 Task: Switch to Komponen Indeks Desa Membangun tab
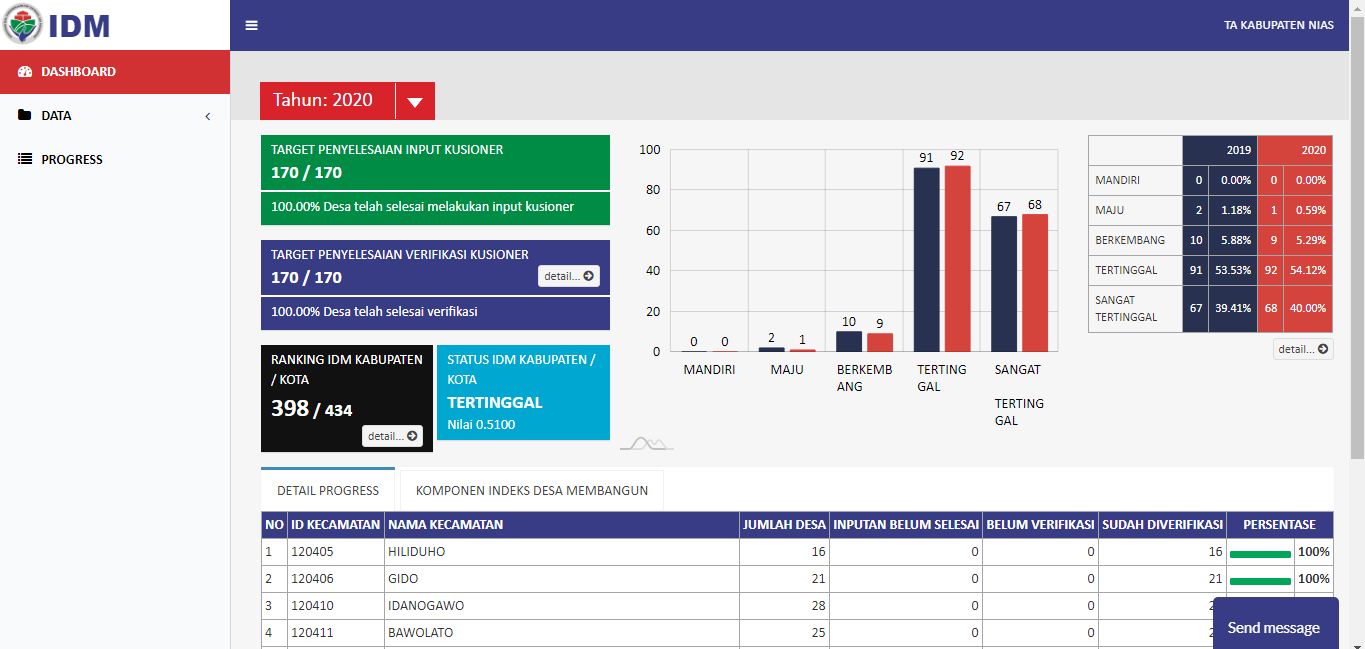pyautogui.click(x=531, y=490)
